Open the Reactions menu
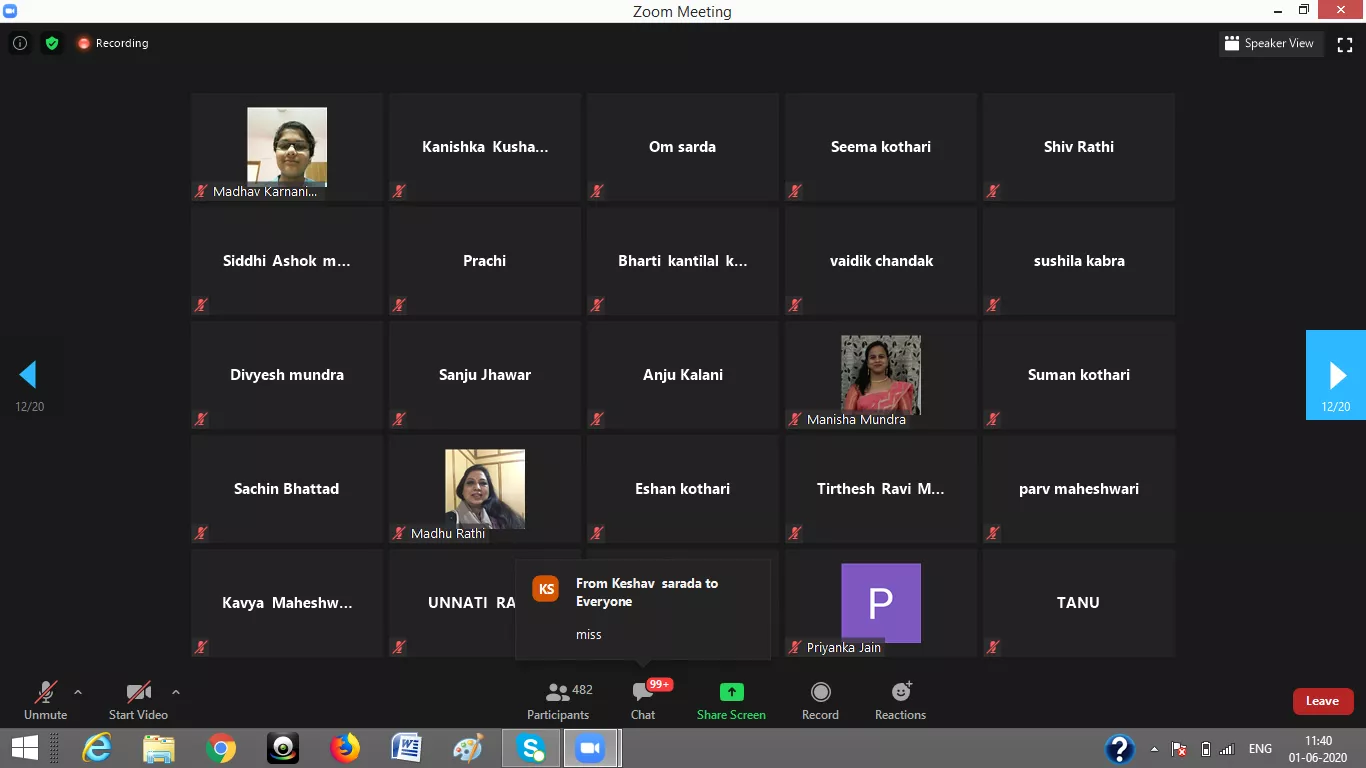Image resolution: width=1366 pixels, height=768 pixels. point(900,700)
